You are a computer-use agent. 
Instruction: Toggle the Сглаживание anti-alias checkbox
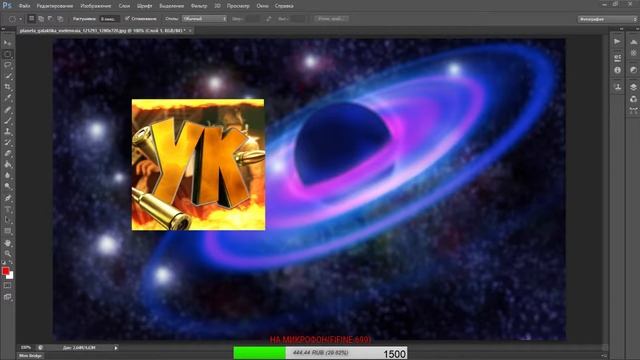(127, 19)
